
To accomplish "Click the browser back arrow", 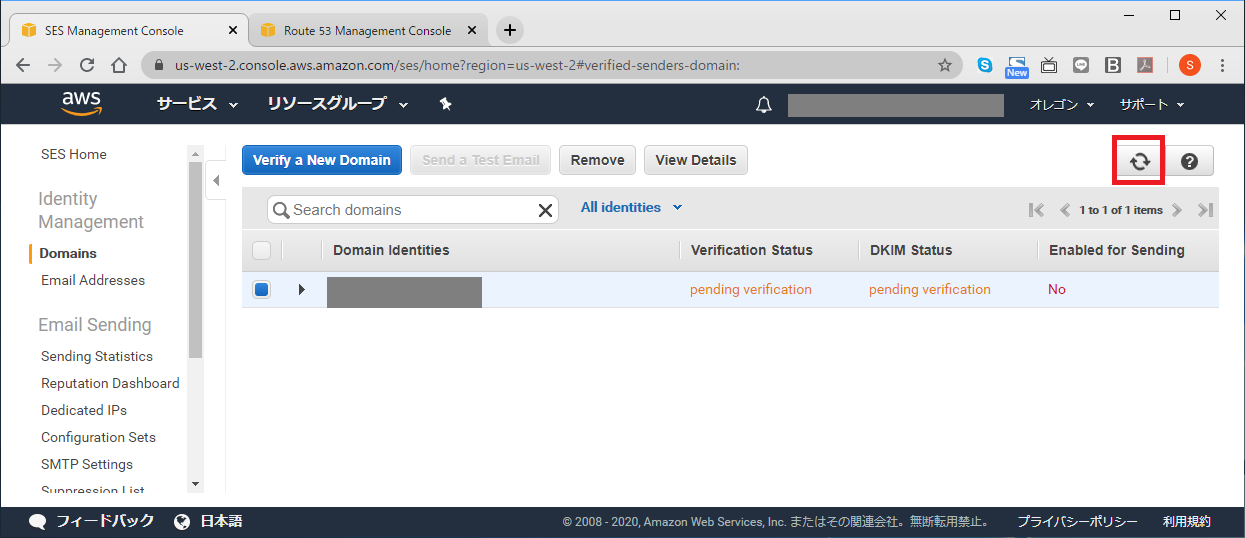I will pyautogui.click(x=23, y=65).
